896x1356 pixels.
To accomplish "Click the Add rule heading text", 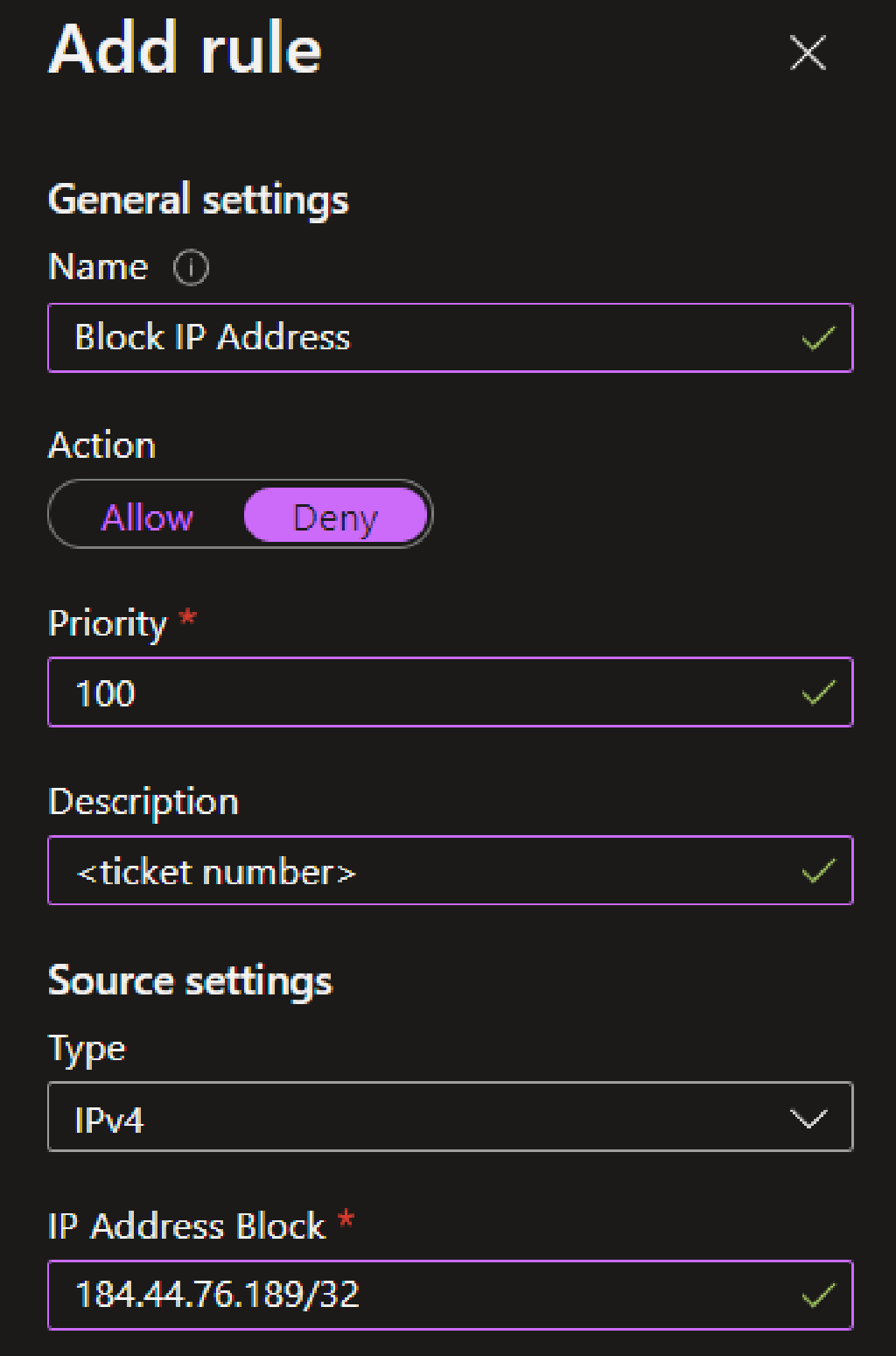I will pyautogui.click(x=185, y=49).
